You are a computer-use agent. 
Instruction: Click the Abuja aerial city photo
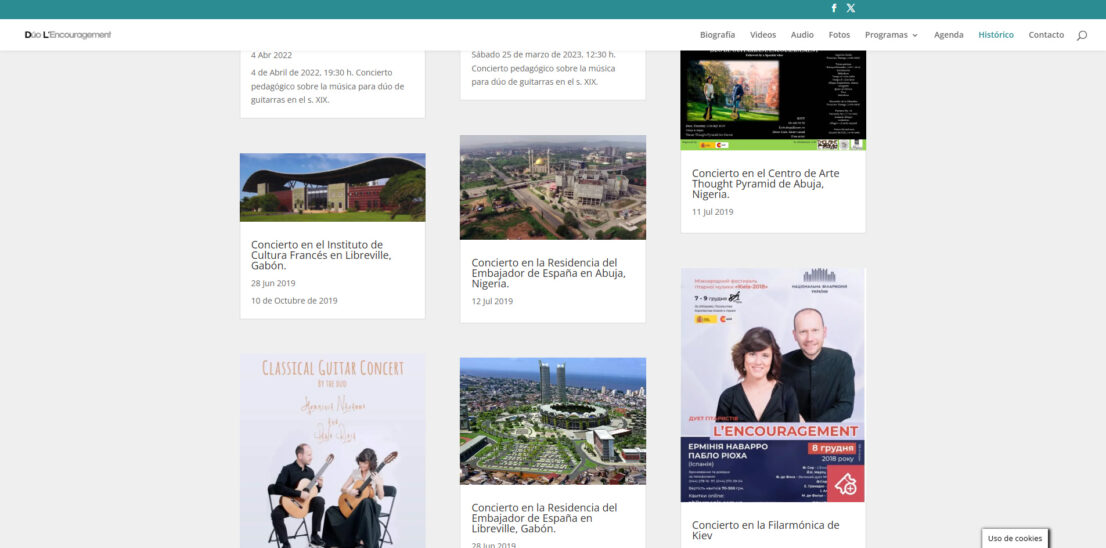tap(553, 188)
